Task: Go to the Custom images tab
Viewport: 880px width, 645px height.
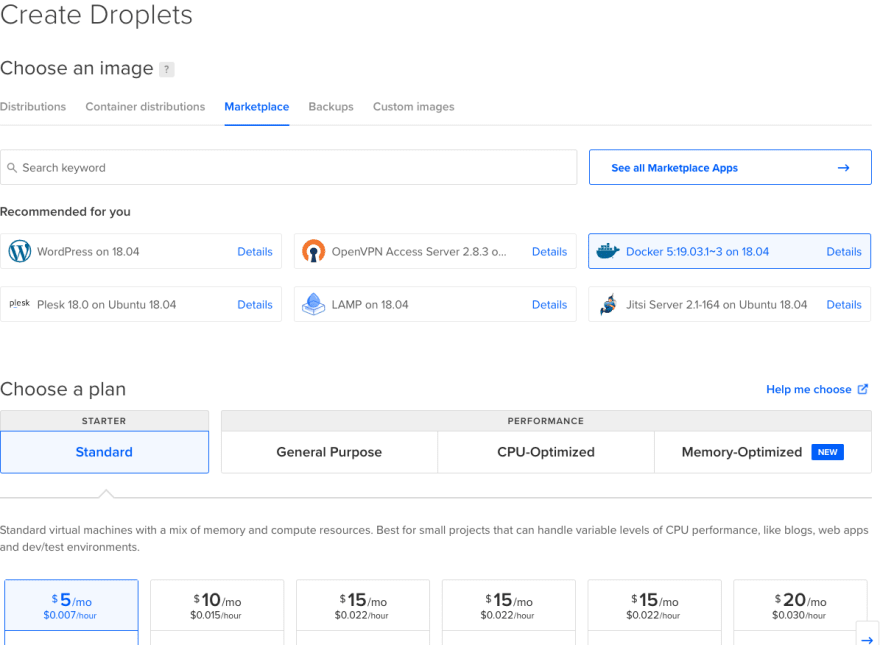Action: pyautogui.click(x=414, y=107)
